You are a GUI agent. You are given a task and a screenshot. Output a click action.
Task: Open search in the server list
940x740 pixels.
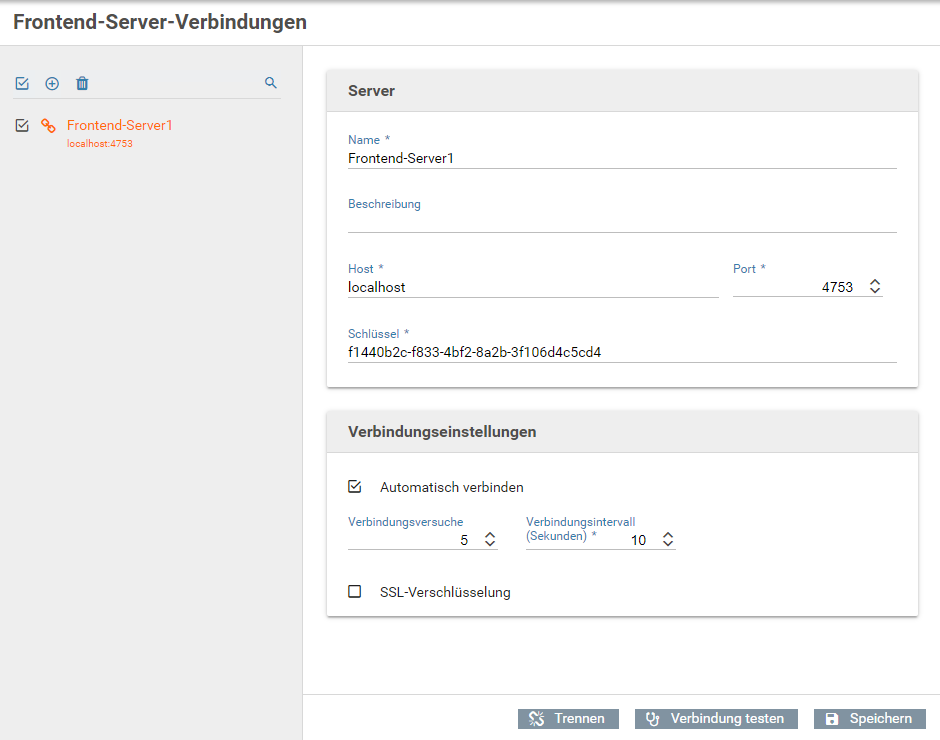[271, 83]
